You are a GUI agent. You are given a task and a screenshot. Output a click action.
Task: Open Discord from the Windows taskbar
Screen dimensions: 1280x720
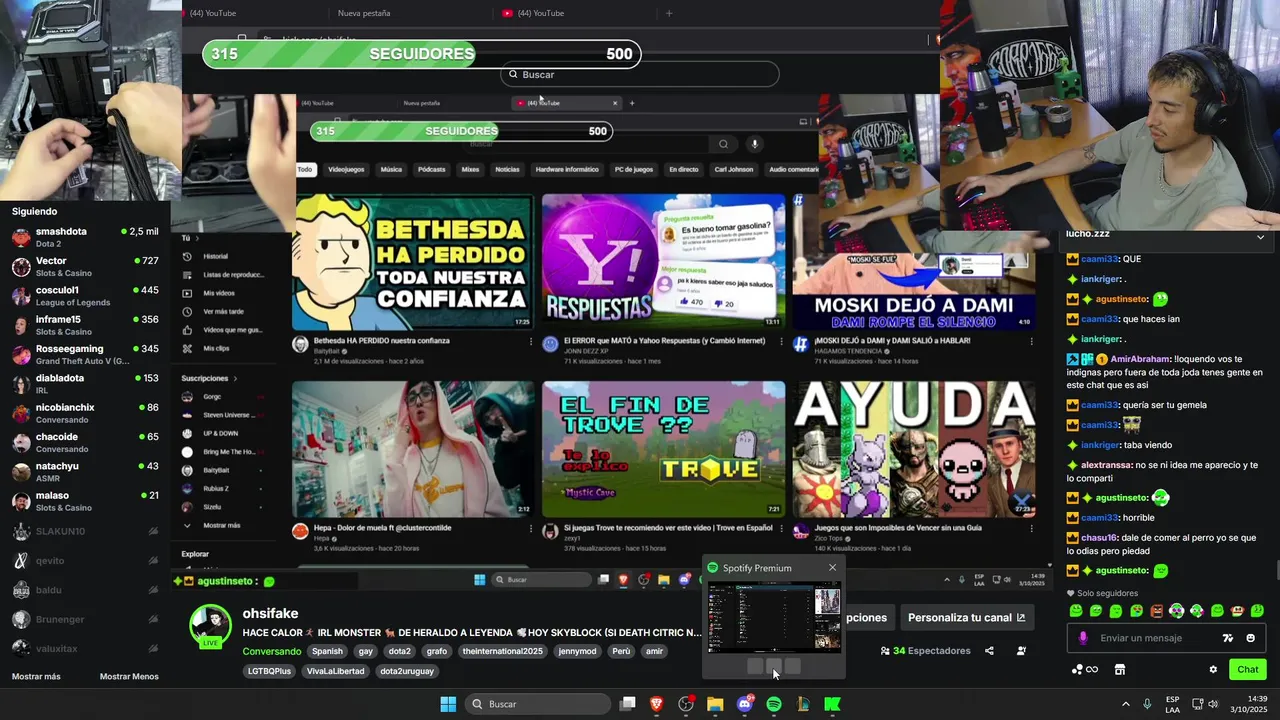click(x=744, y=704)
